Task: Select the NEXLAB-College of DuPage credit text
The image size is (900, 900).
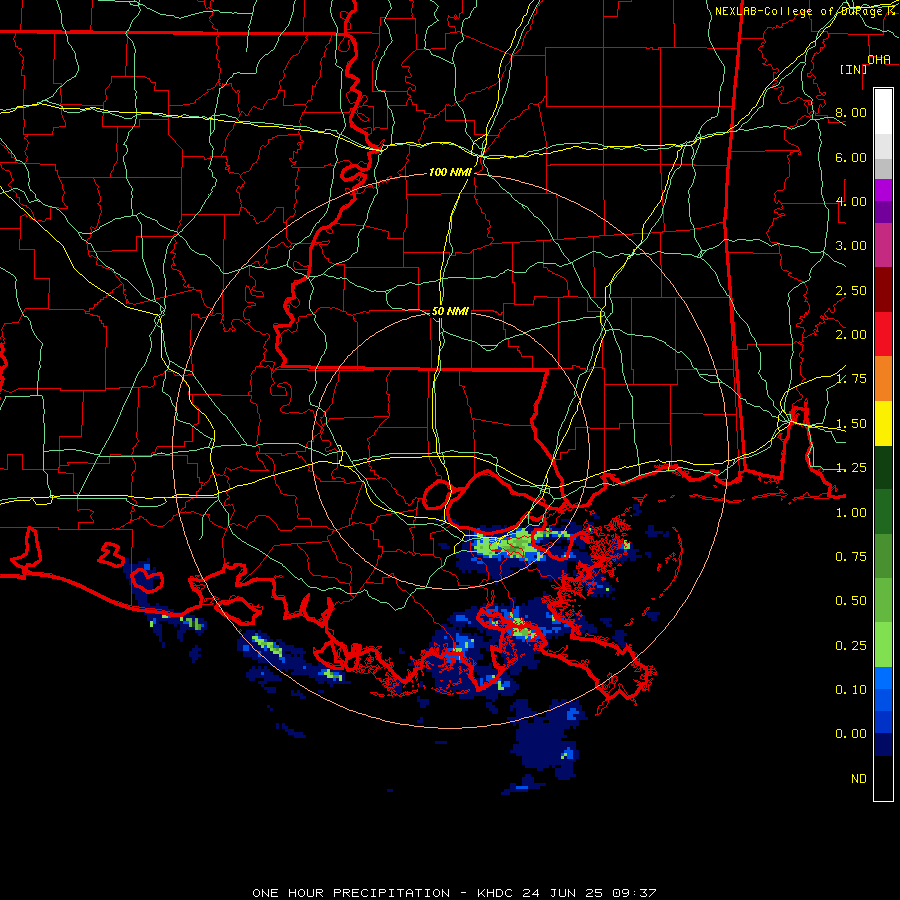Action: click(x=800, y=11)
